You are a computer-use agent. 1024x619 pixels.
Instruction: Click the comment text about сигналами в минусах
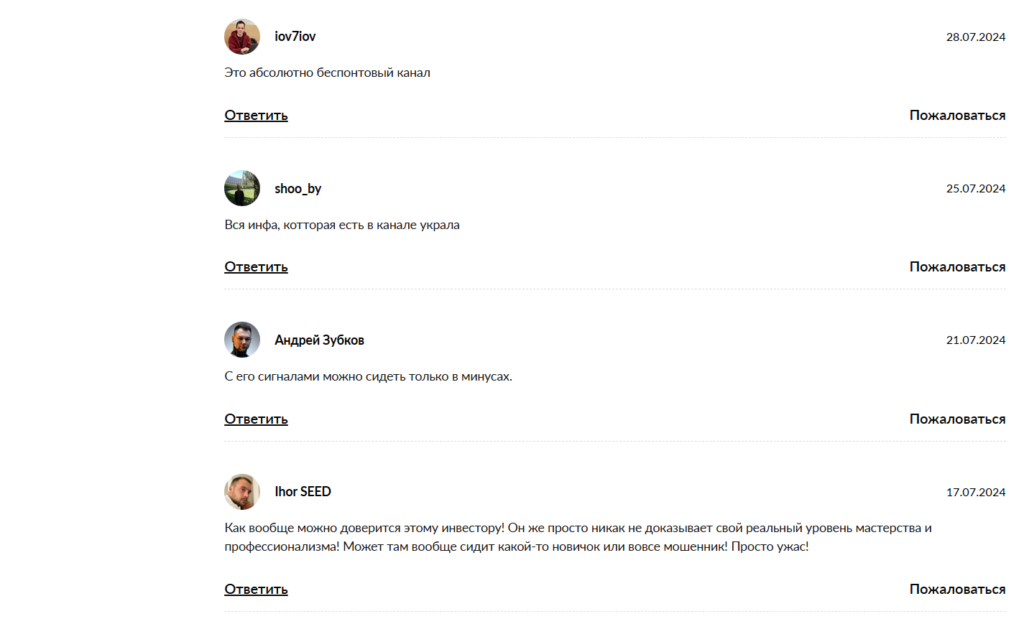point(368,377)
